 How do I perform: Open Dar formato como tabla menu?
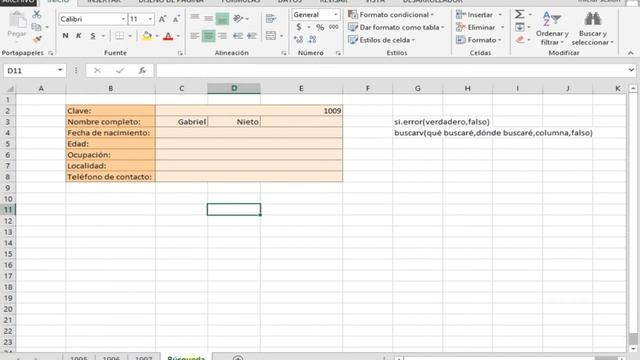point(396,27)
